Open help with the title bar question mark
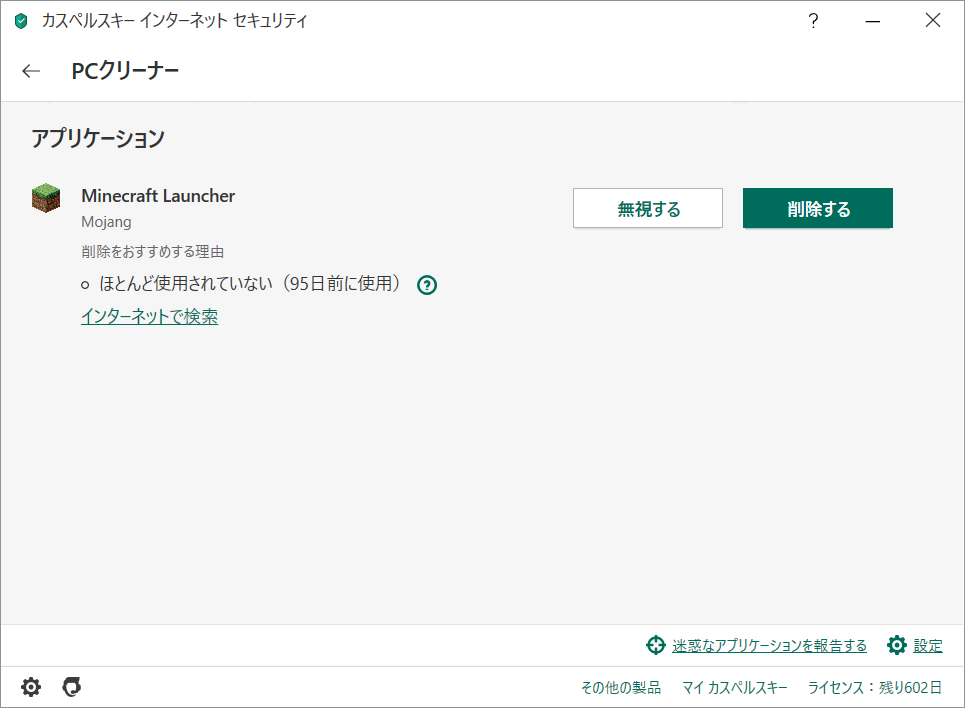 pyautogui.click(x=814, y=21)
